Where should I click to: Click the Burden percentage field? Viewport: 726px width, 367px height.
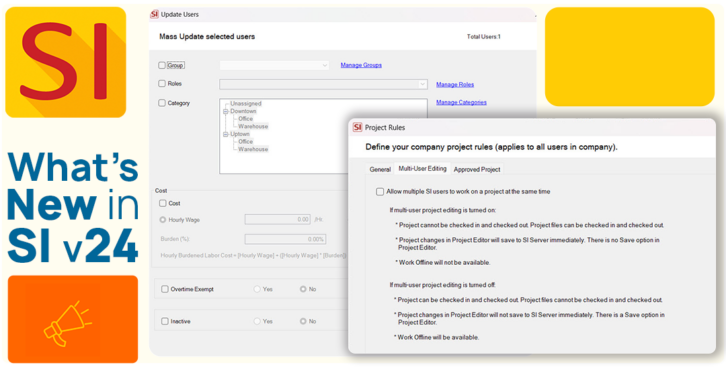(x=285, y=239)
